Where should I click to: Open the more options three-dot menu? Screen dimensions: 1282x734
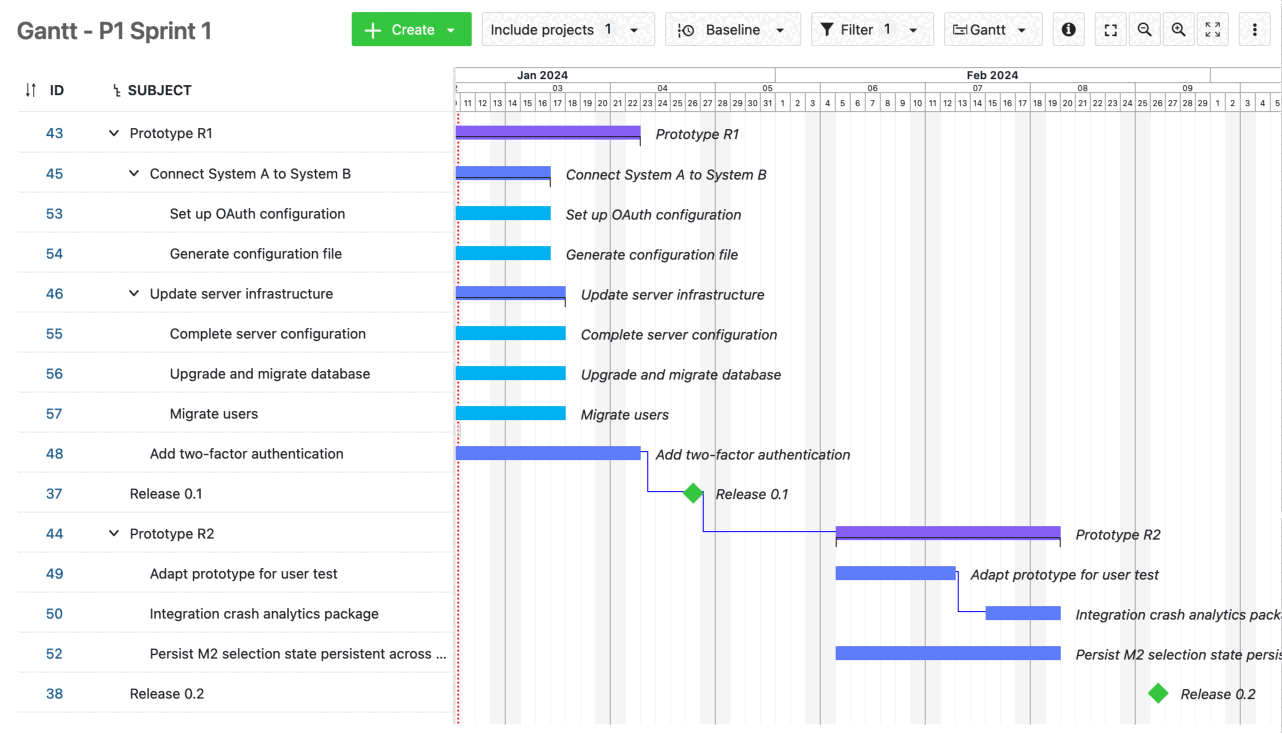1254,29
